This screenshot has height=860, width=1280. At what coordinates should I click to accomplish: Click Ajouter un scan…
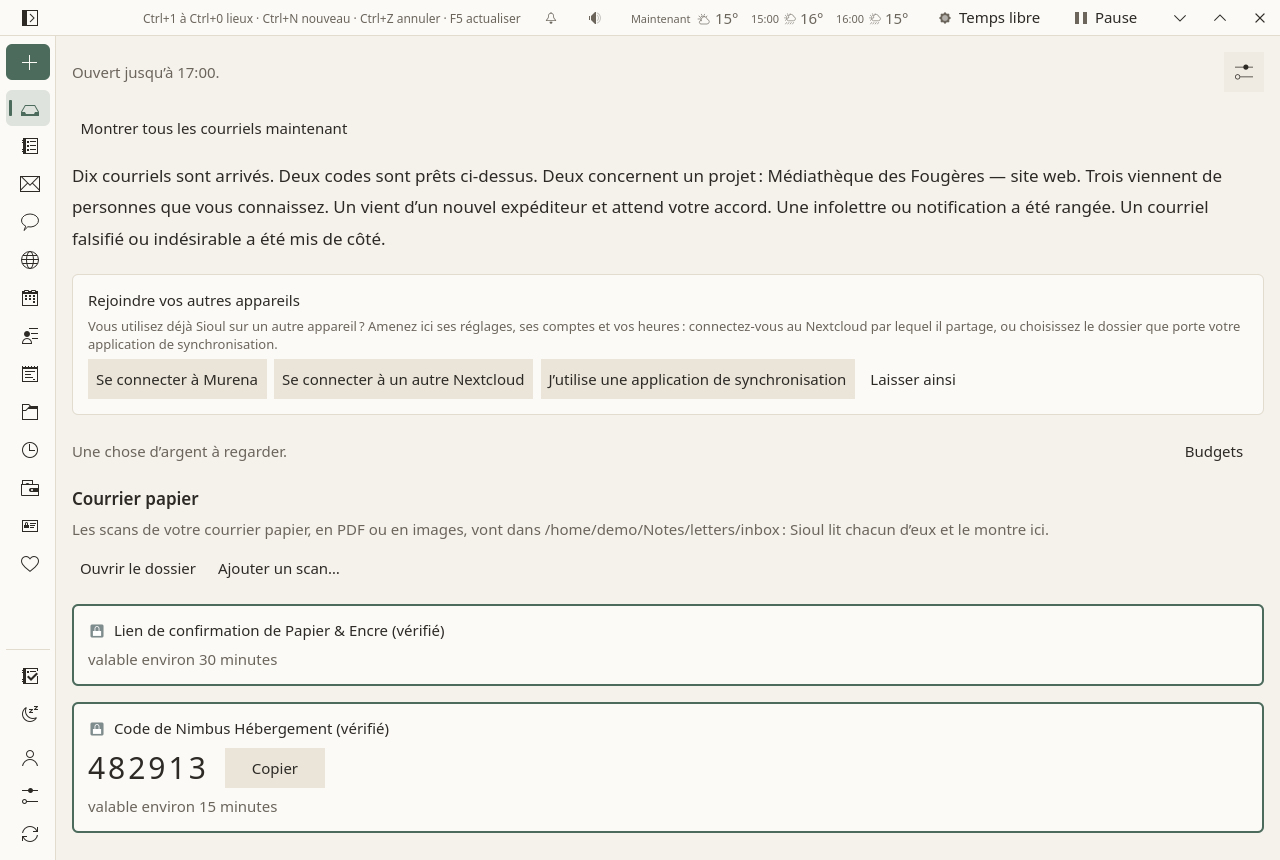click(279, 568)
